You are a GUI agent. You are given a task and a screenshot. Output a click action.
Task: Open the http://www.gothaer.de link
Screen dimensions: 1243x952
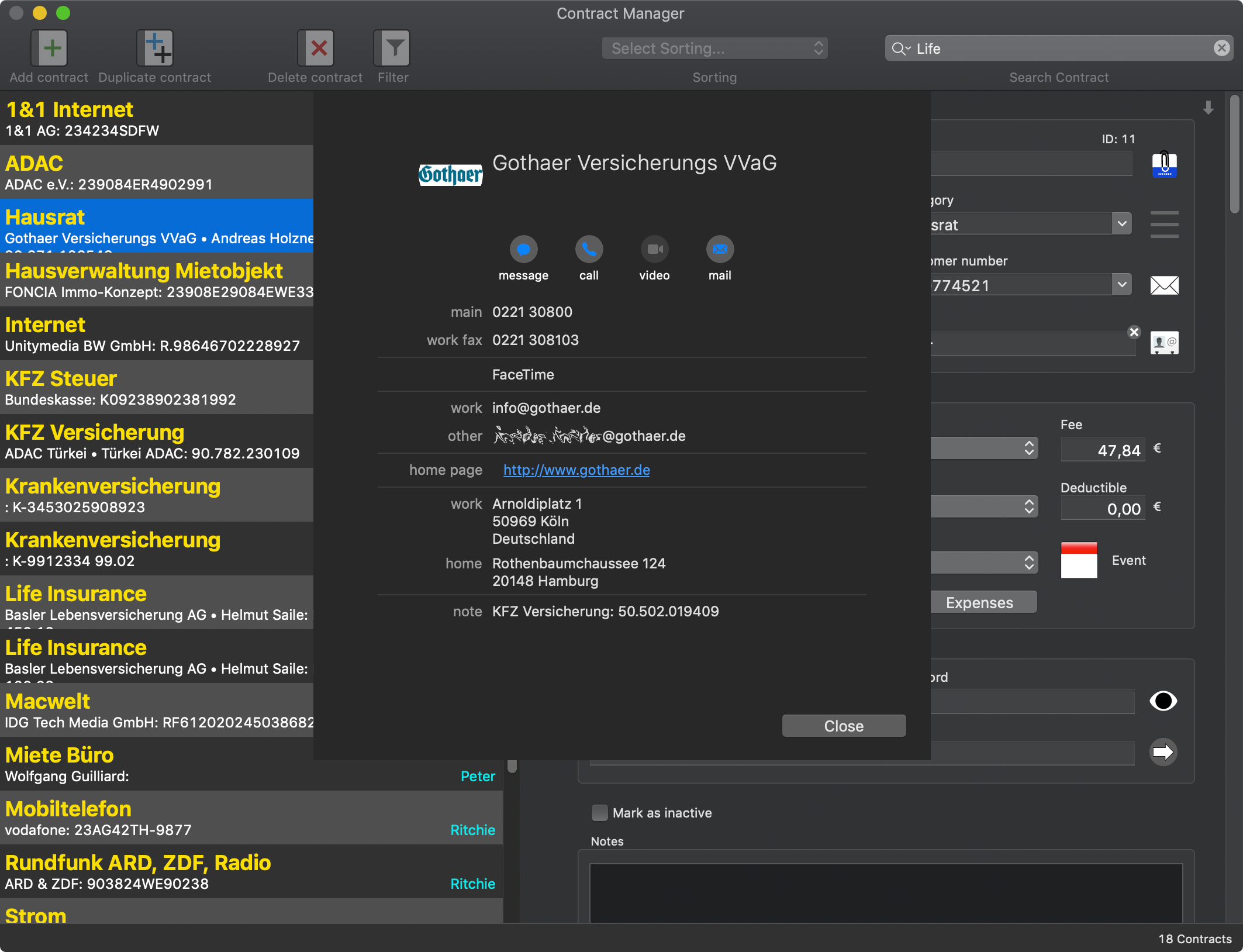[576, 470]
